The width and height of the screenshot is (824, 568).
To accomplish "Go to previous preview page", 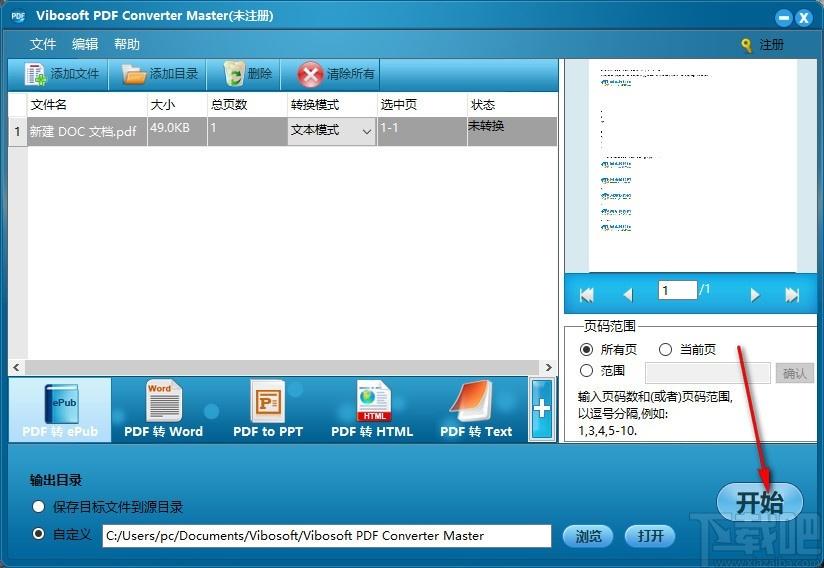I will pyautogui.click(x=628, y=295).
